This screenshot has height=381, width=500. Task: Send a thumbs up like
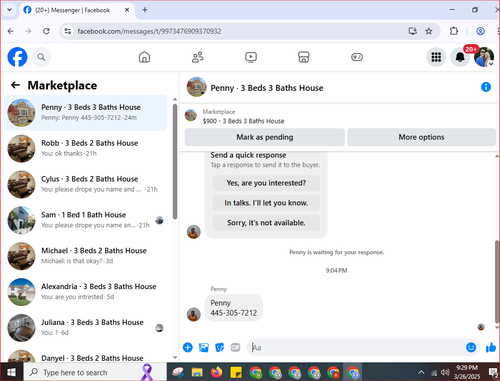click(x=491, y=347)
